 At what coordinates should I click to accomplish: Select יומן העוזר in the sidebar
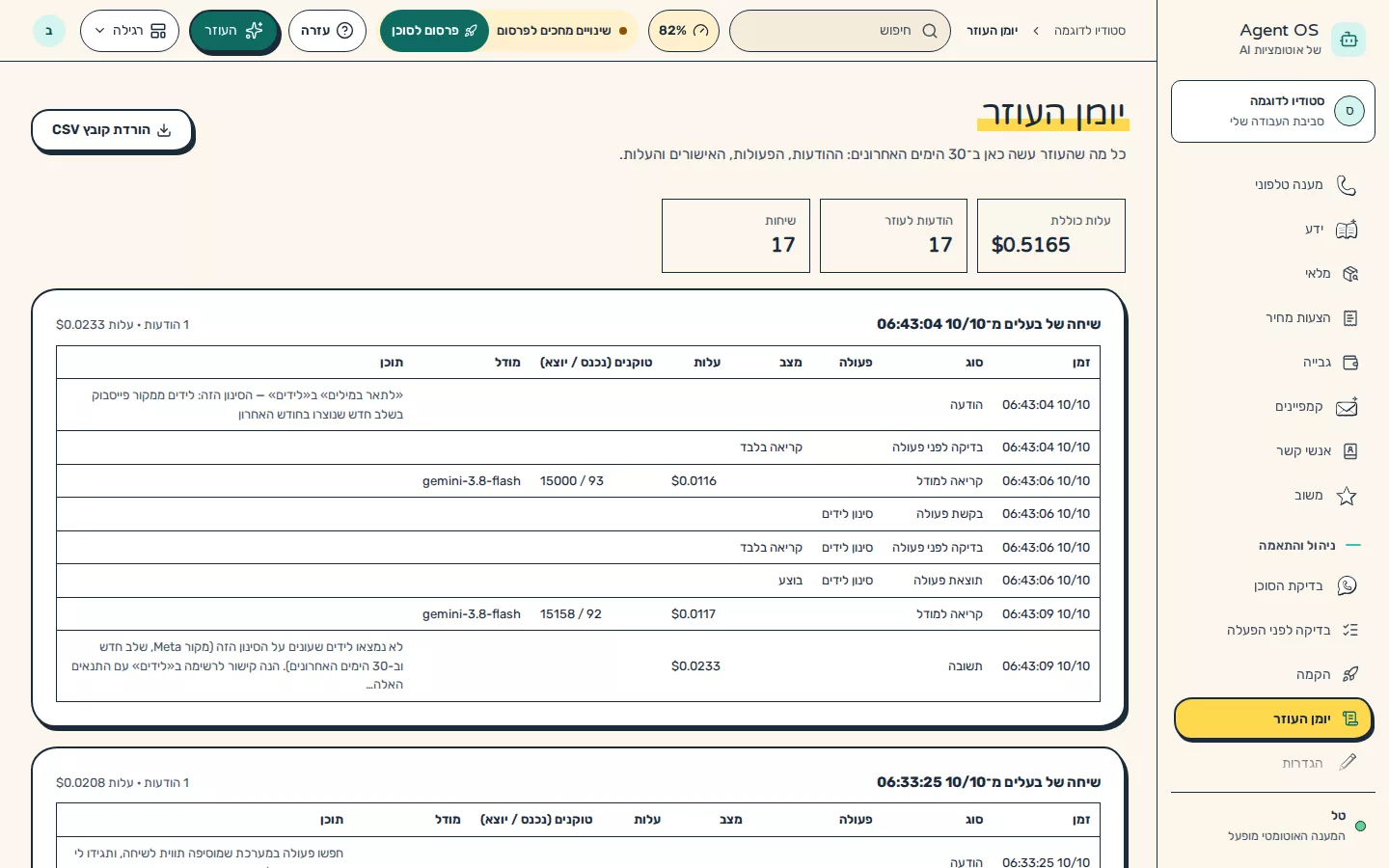pyautogui.click(x=1272, y=719)
